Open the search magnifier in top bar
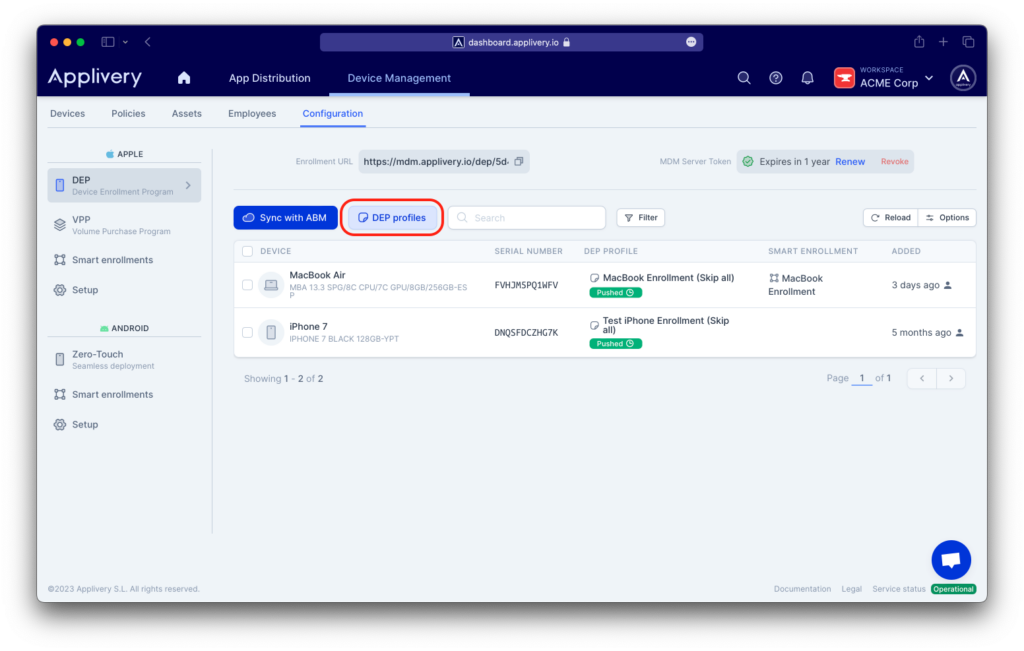This screenshot has height=651, width=1024. point(744,78)
